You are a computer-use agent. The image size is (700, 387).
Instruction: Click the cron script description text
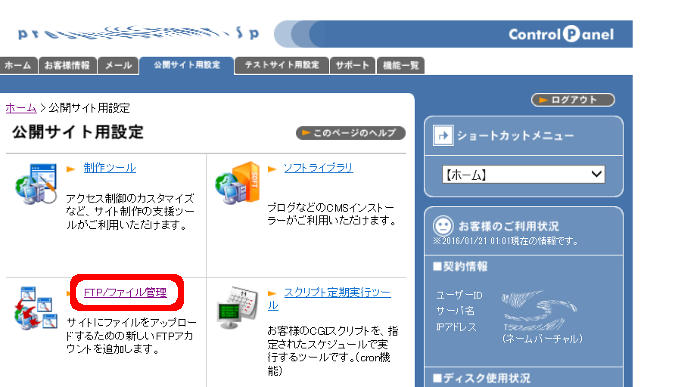tap(333, 351)
